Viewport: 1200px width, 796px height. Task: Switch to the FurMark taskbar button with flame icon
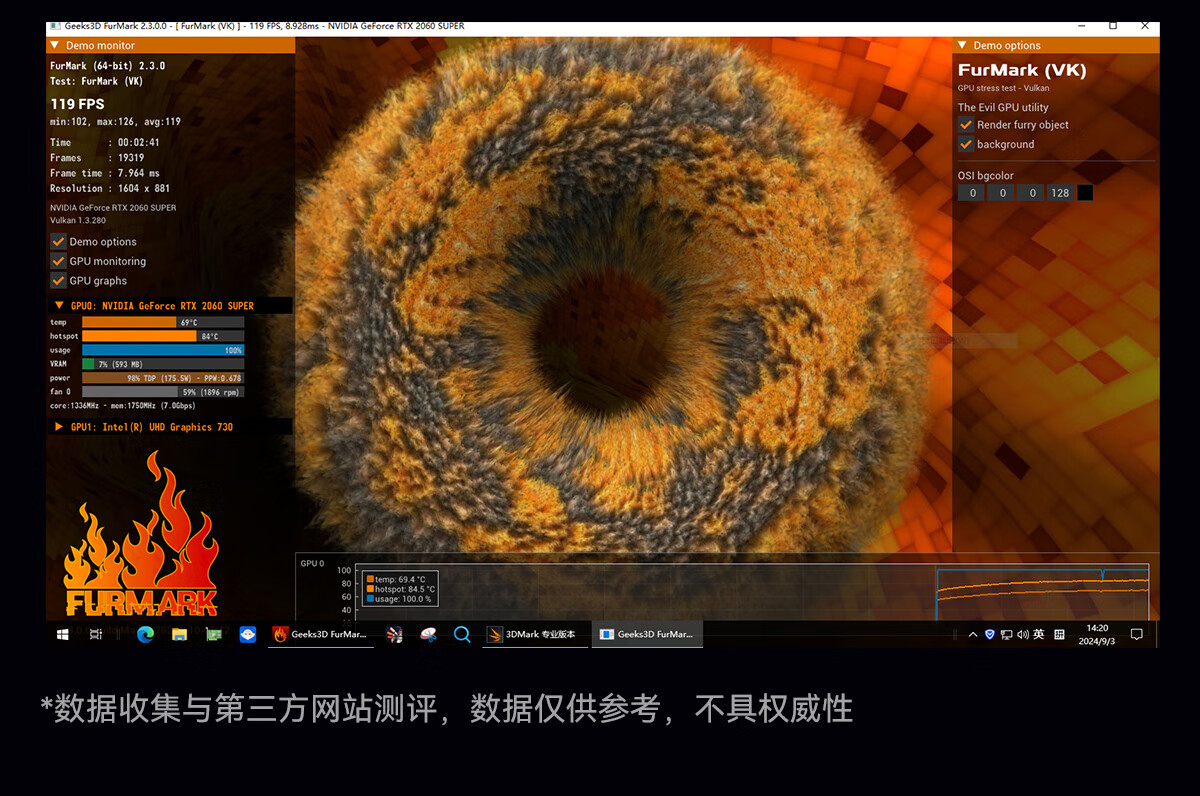[321, 634]
